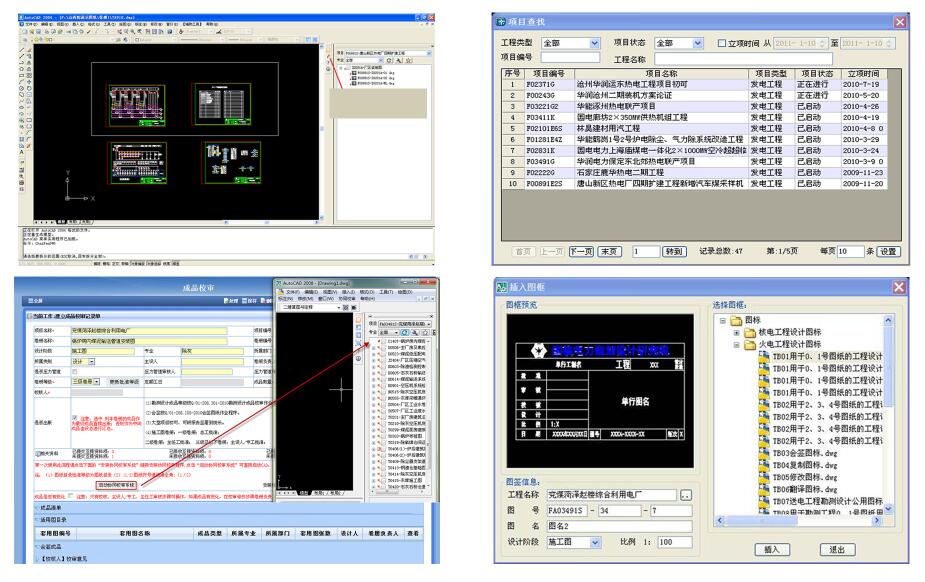This screenshot has height=582, width=925.
Task: Click the 插入图框 dialog title icon
Action: coord(502,287)
